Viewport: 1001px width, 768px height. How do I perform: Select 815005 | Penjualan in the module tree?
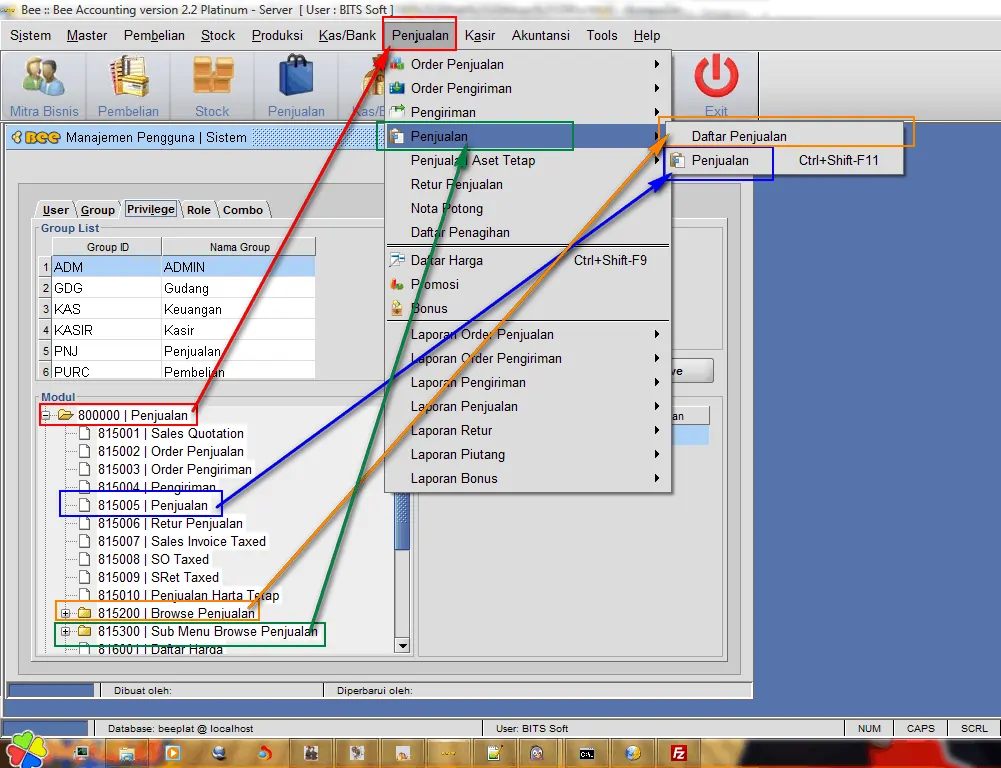(x=153, y=506)
